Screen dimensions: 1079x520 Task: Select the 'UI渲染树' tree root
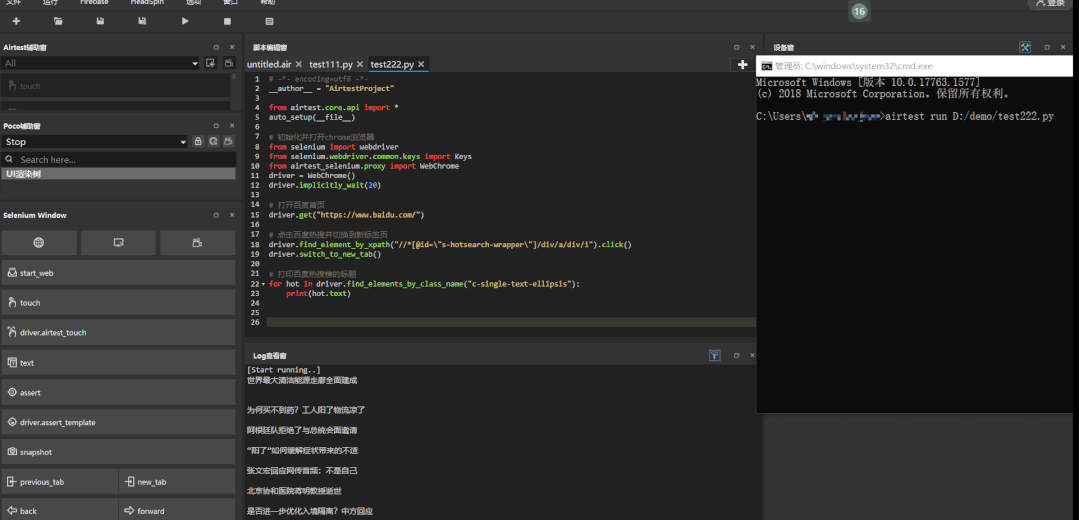point(118,174)
